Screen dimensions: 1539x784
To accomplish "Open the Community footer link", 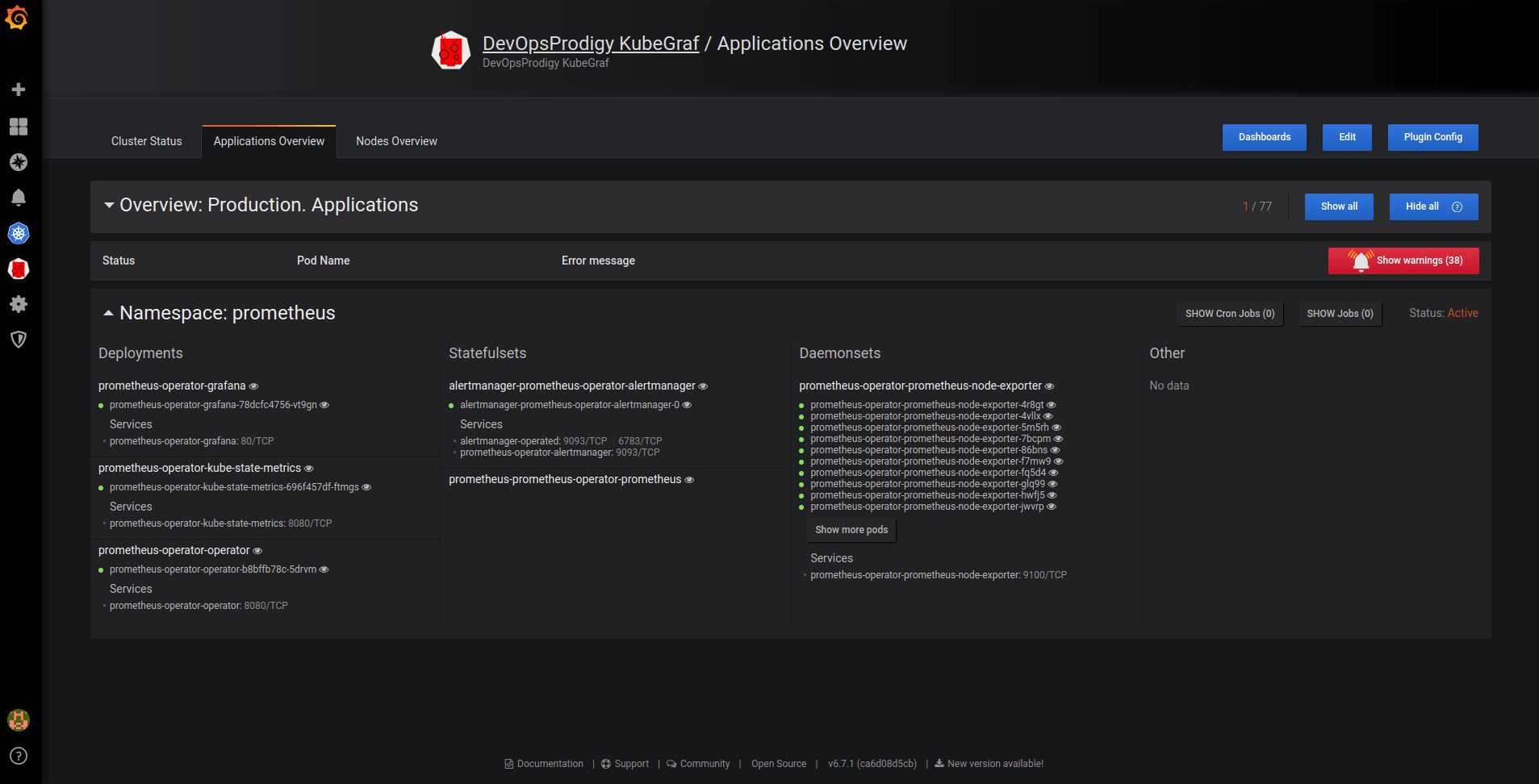I will click(698, 764).
